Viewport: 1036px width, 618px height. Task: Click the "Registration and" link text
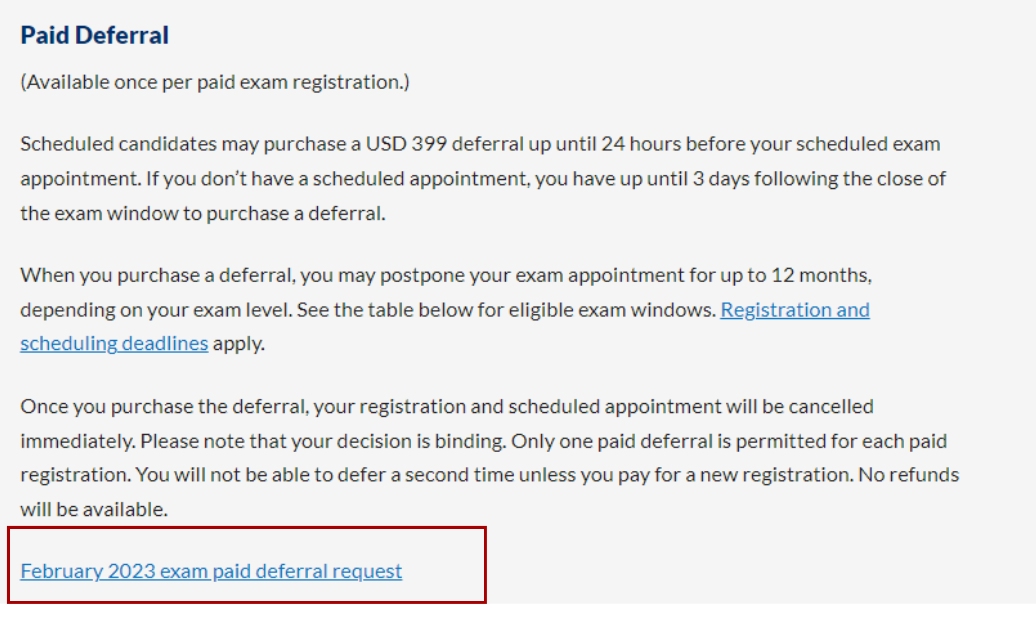click(x=795, y=309)
